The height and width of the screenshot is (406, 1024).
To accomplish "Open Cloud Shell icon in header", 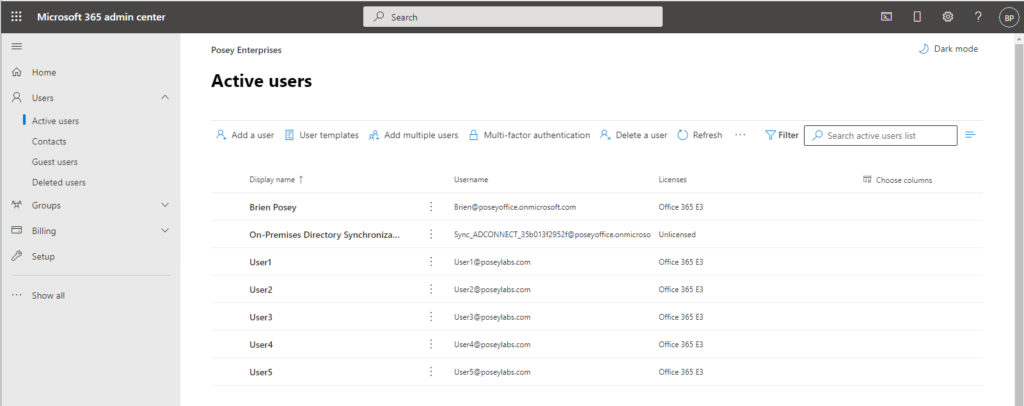I will click(x=886, y=17).
